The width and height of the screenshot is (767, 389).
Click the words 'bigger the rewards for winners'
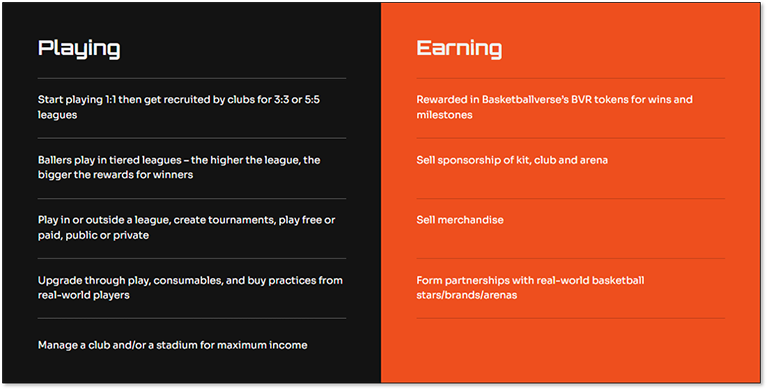pos(115,175)
